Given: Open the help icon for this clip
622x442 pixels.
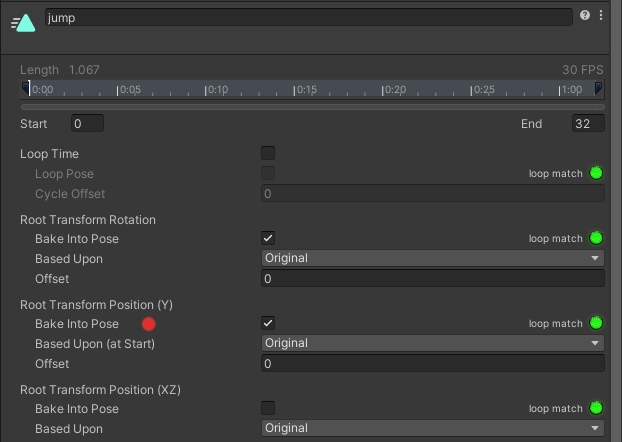Looking at the screenshot, I should point(585,16).
